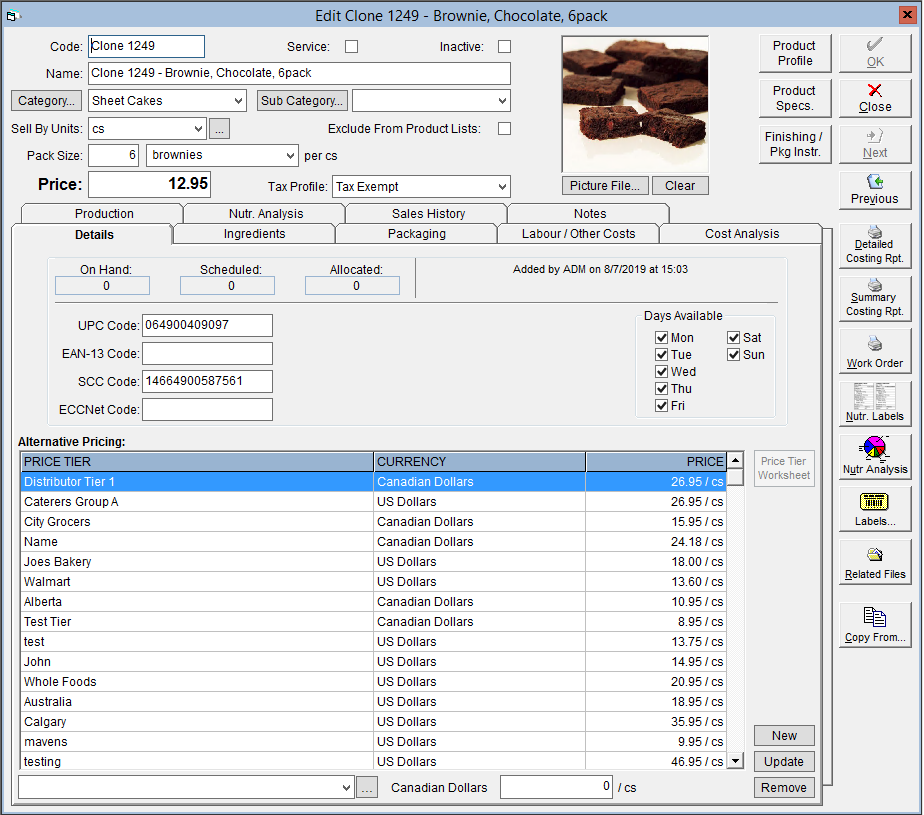Uncheck the Thu availability checkbox

(x=661, y=389)
